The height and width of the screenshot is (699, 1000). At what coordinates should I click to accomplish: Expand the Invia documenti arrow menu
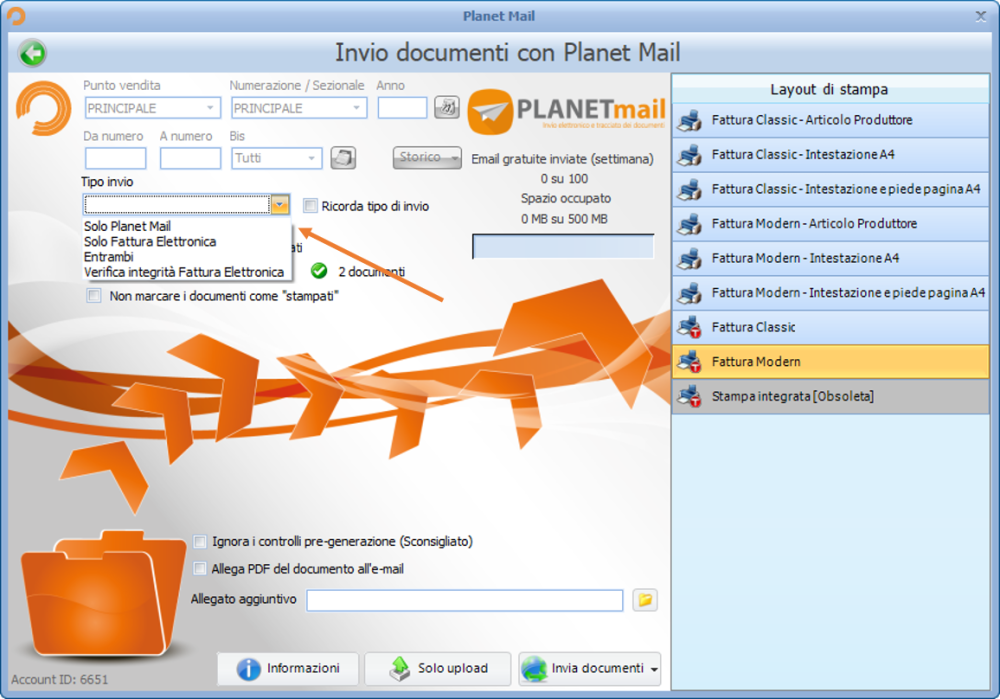click(654, 669)
